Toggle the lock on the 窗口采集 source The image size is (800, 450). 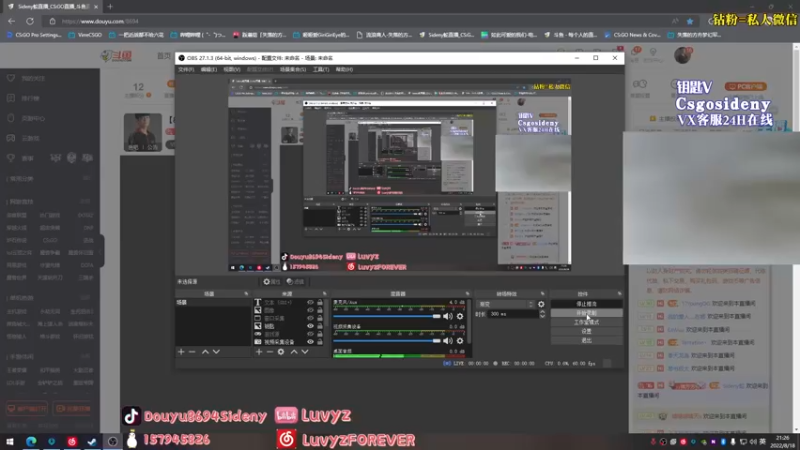click(x=320, y=318)
